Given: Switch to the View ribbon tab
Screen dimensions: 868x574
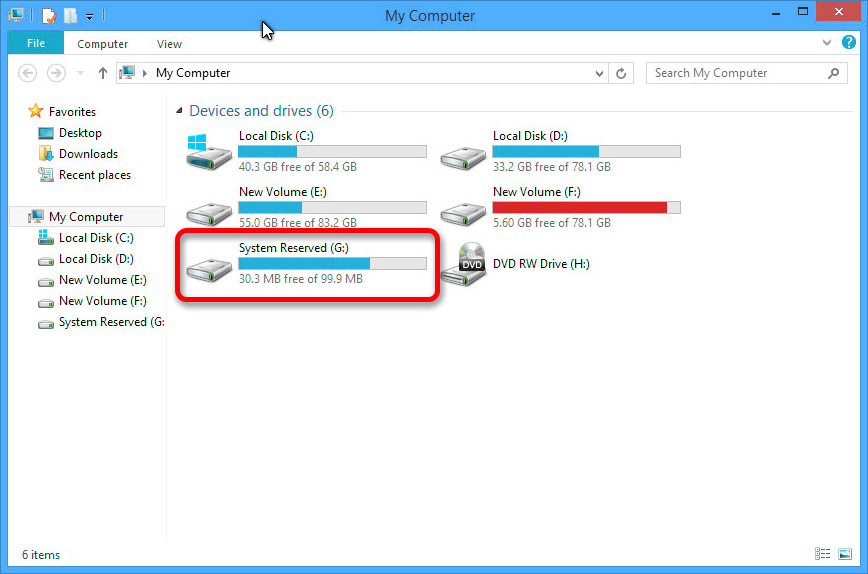Looking at the screenshot, I should click(169, 44).
